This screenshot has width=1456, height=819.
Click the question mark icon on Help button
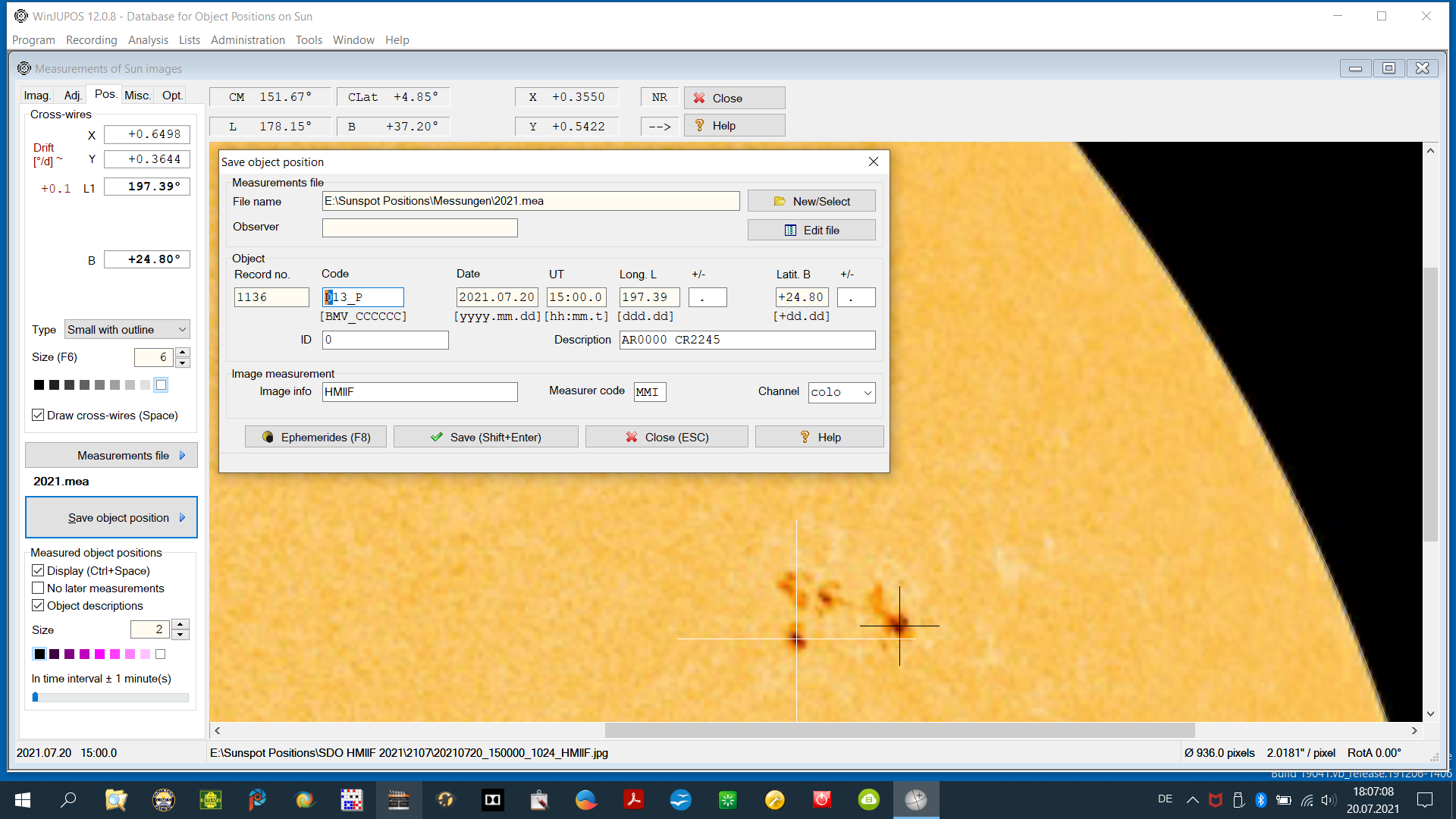point(803,437)
